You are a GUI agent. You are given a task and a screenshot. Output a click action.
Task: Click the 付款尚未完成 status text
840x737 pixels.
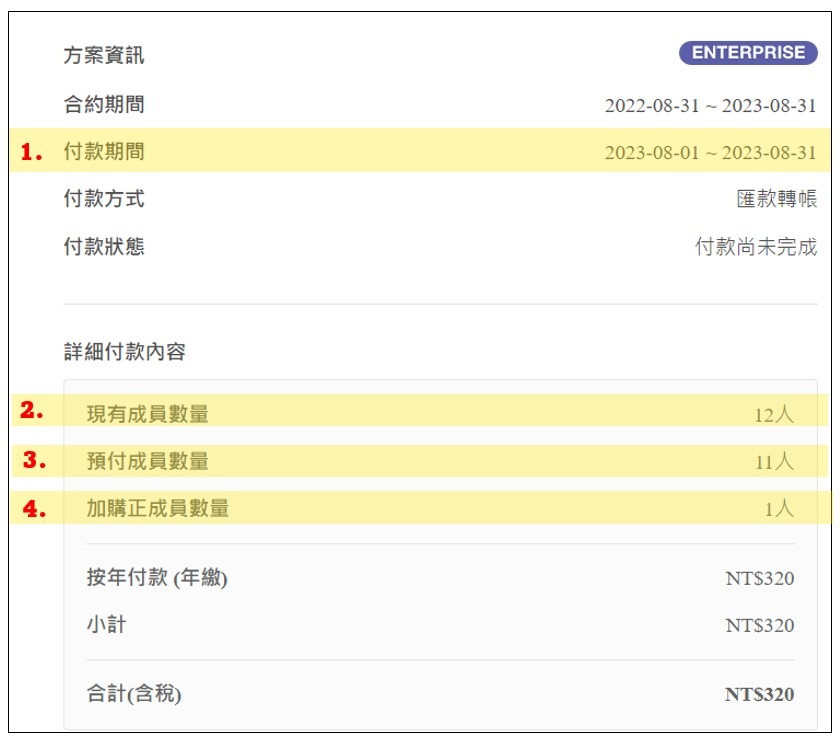click(x=756, y=247)
